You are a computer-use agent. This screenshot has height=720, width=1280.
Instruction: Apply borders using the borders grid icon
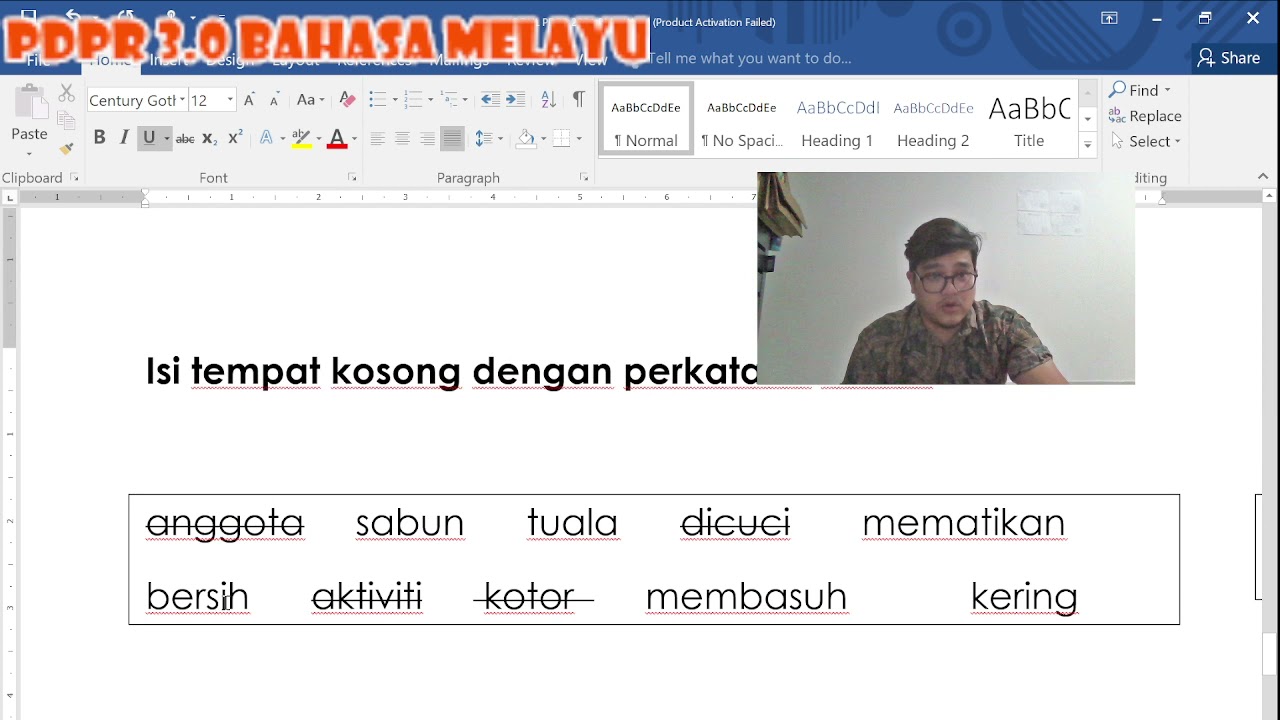562,138
